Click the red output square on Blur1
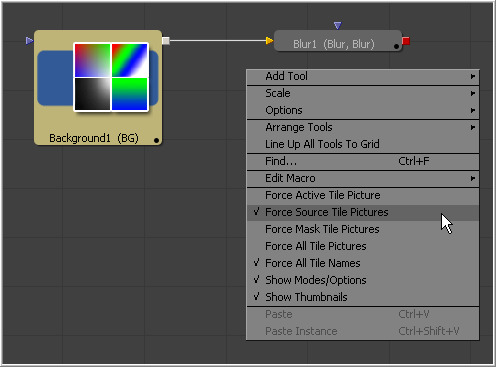This screenshot has height=367, width=496. [406, 41]
